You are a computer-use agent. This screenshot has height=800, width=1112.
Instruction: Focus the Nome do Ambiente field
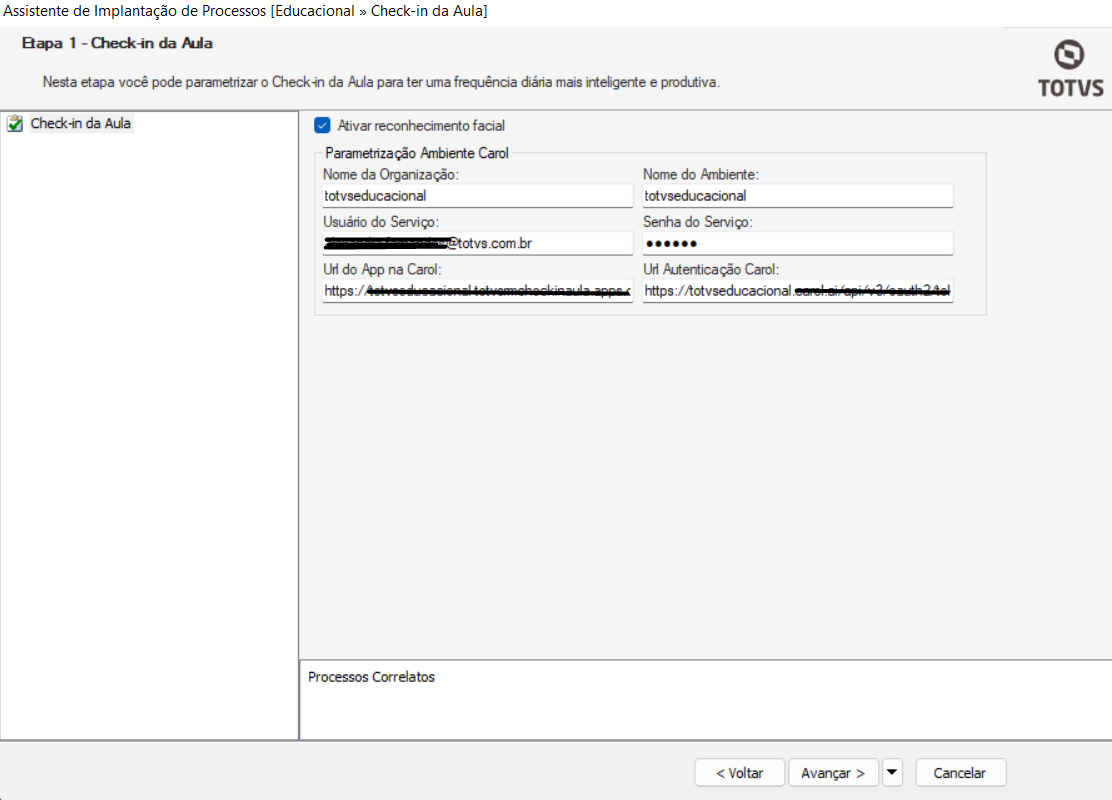point(798,196)
